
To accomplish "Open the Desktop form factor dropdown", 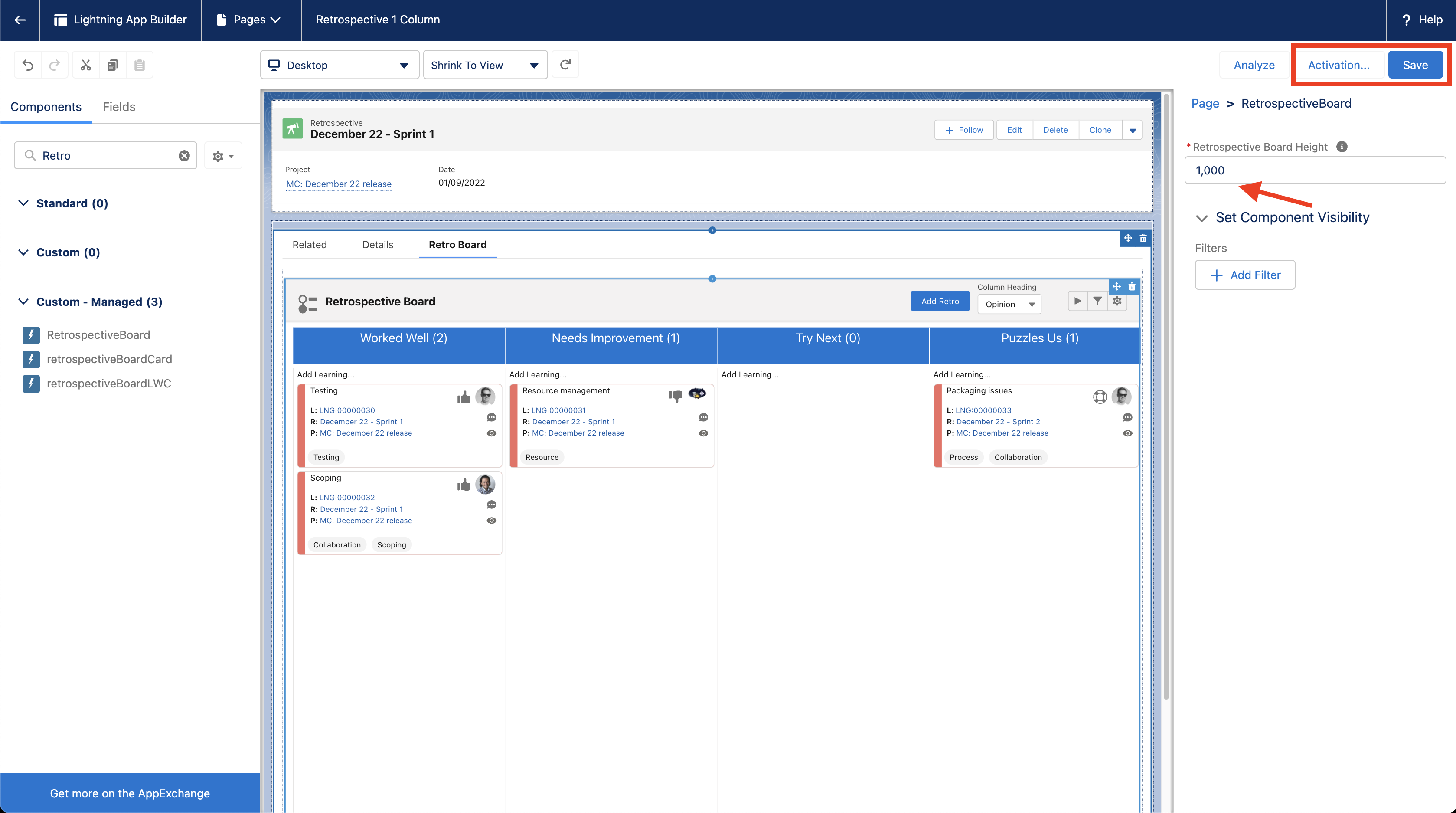I will tap(339, 65).
